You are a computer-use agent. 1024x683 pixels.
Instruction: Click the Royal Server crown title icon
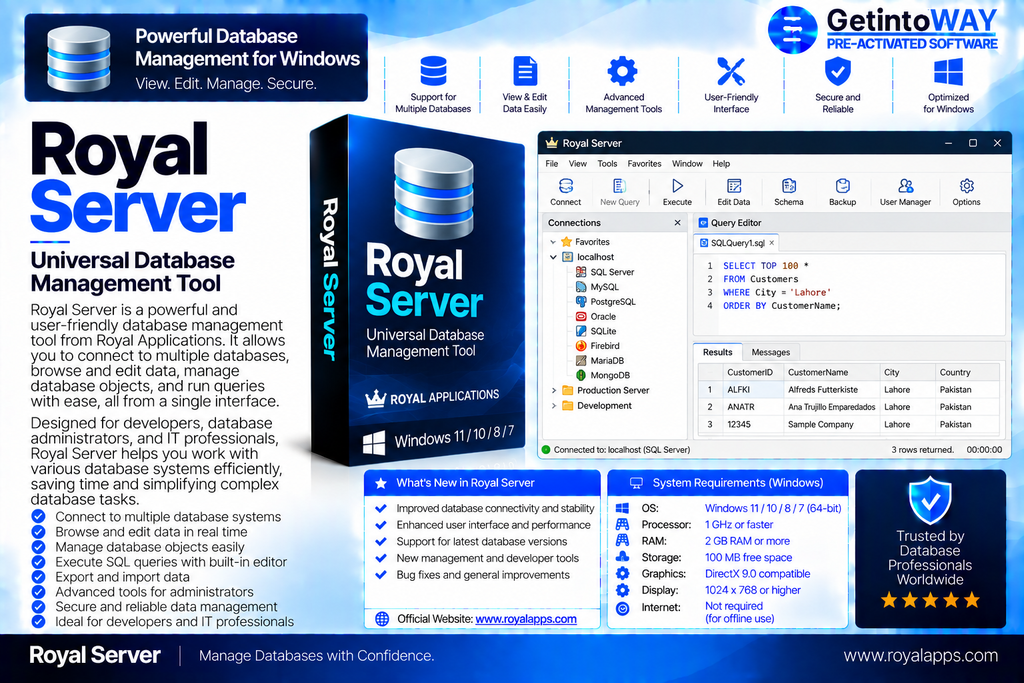(x=552, y=143)
